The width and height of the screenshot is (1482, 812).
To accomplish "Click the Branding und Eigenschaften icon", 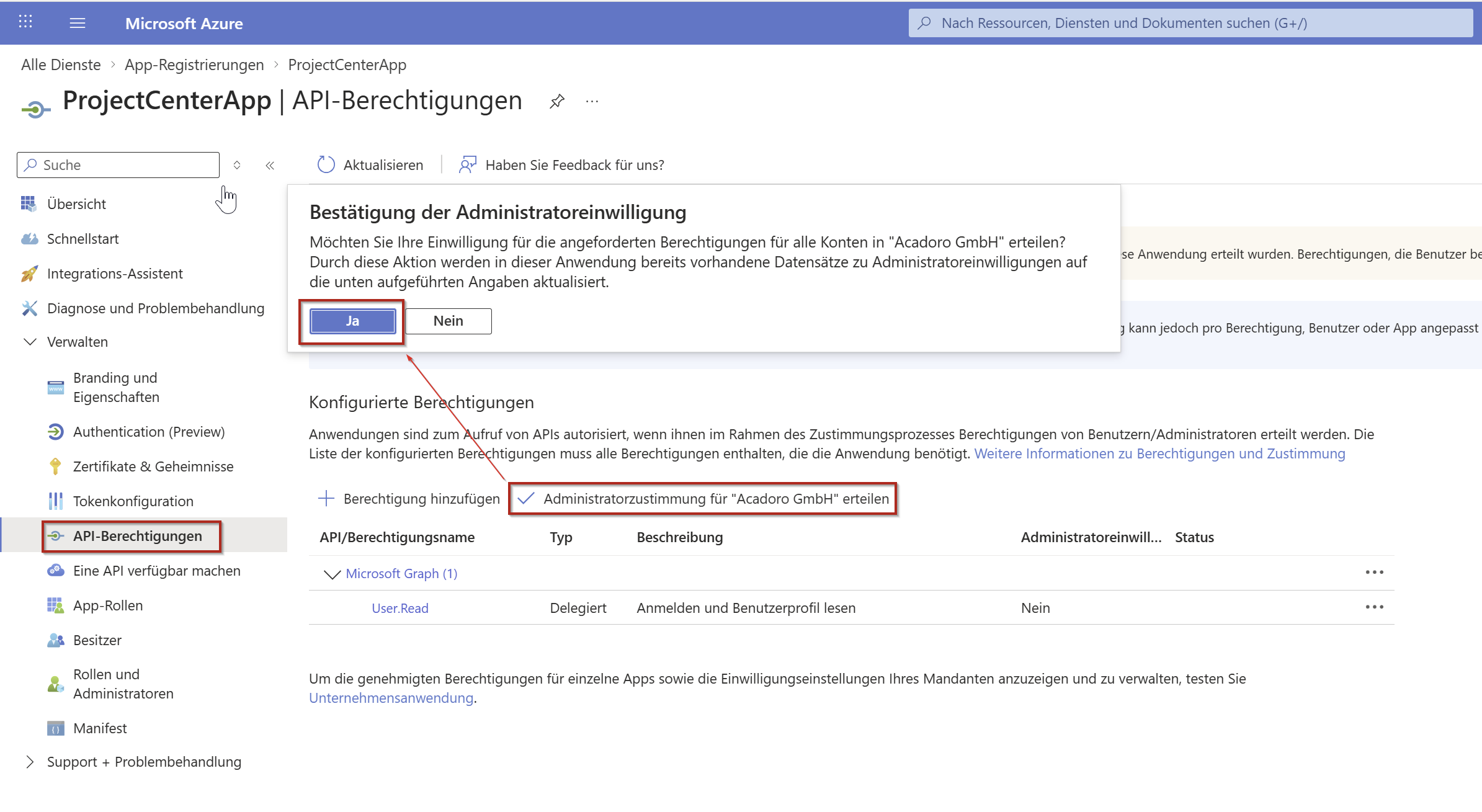I will [55, 388].
